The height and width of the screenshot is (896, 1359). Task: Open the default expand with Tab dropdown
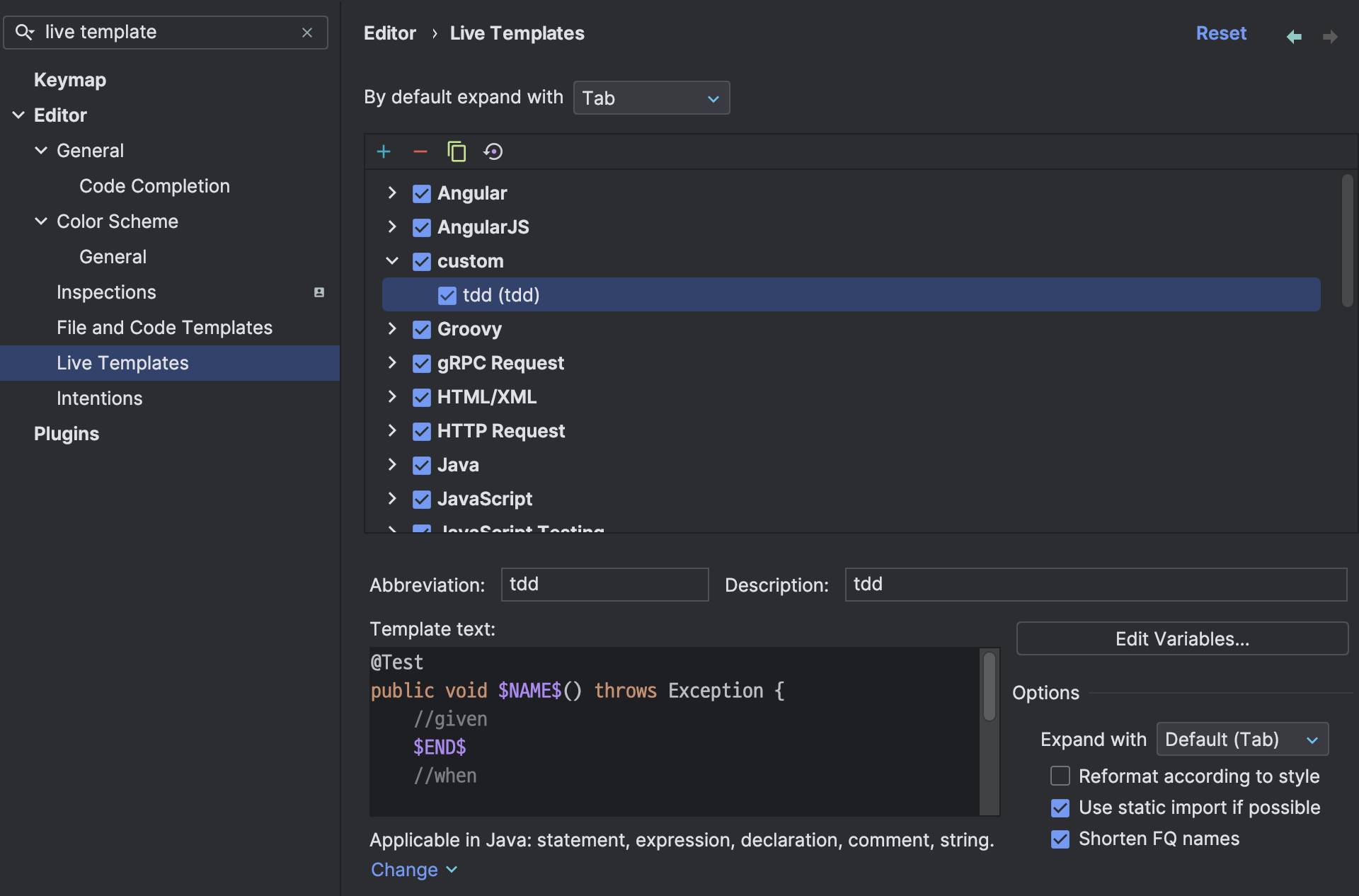650,98
